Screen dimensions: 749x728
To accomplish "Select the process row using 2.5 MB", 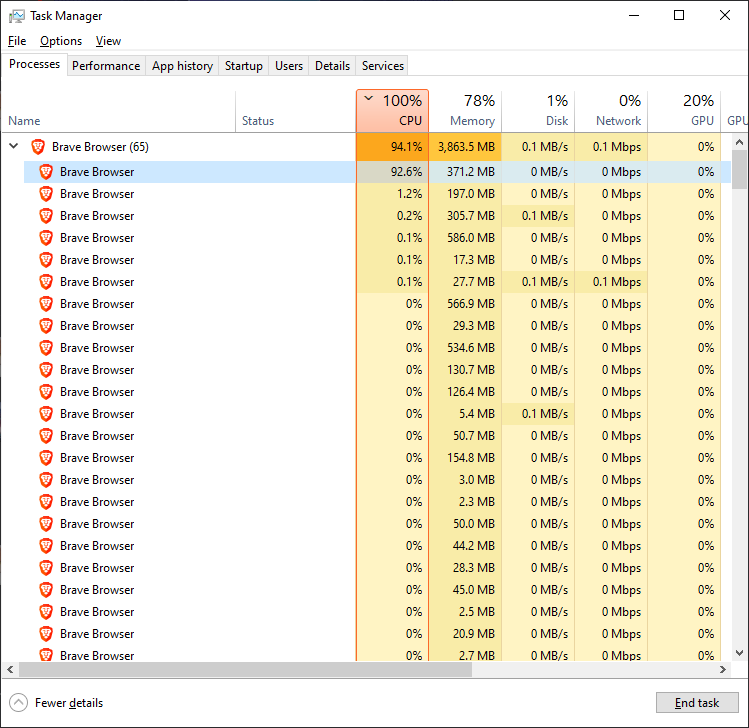I will pyautogui.click(x=377, y=611).
